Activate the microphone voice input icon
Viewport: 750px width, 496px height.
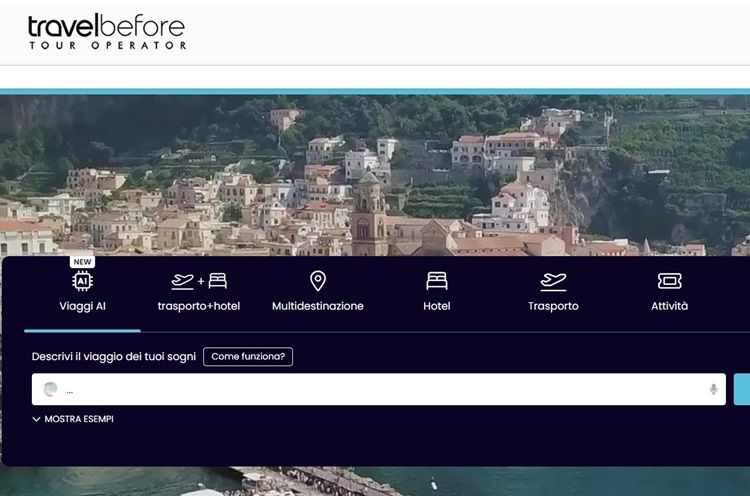click(x=713, y=389)
